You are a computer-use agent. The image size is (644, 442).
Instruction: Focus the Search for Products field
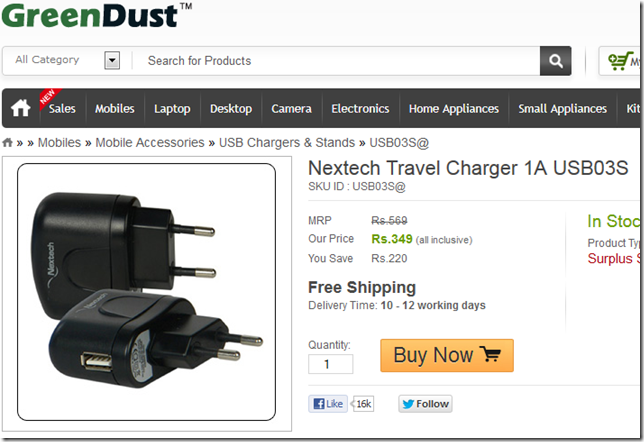[335, 61]
